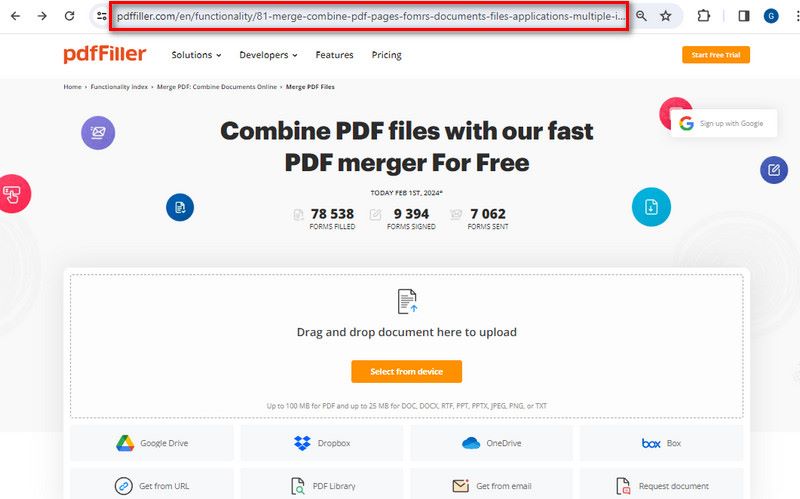Click 'Drag and drop document here to upload' text
The width and height of the screenshot is (800, 499).
pyautogui.click(x=407, y=332)
